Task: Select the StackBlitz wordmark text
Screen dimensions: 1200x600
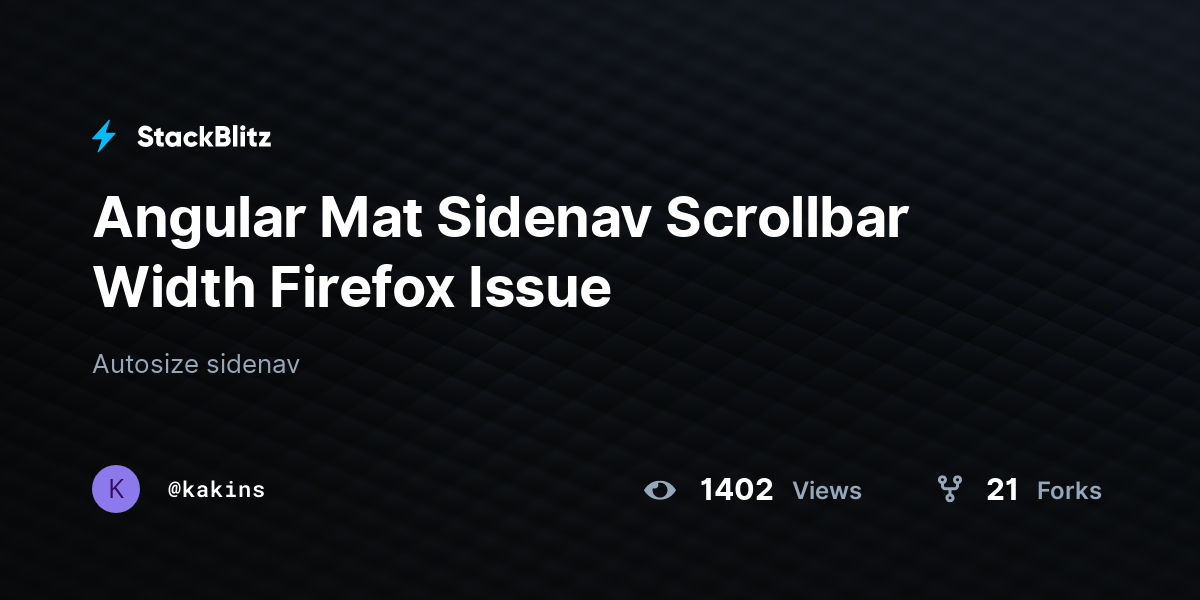Action: [x=204, y=137]
